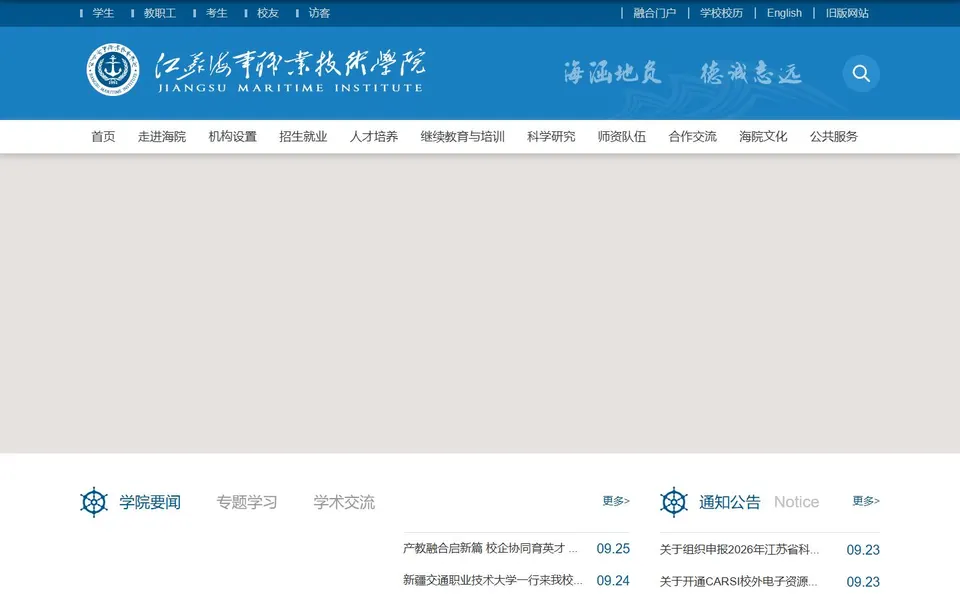Viewport: 960px width, 600px height.
Task: Open the 人才培养 menu
Action: pos(373,137)
